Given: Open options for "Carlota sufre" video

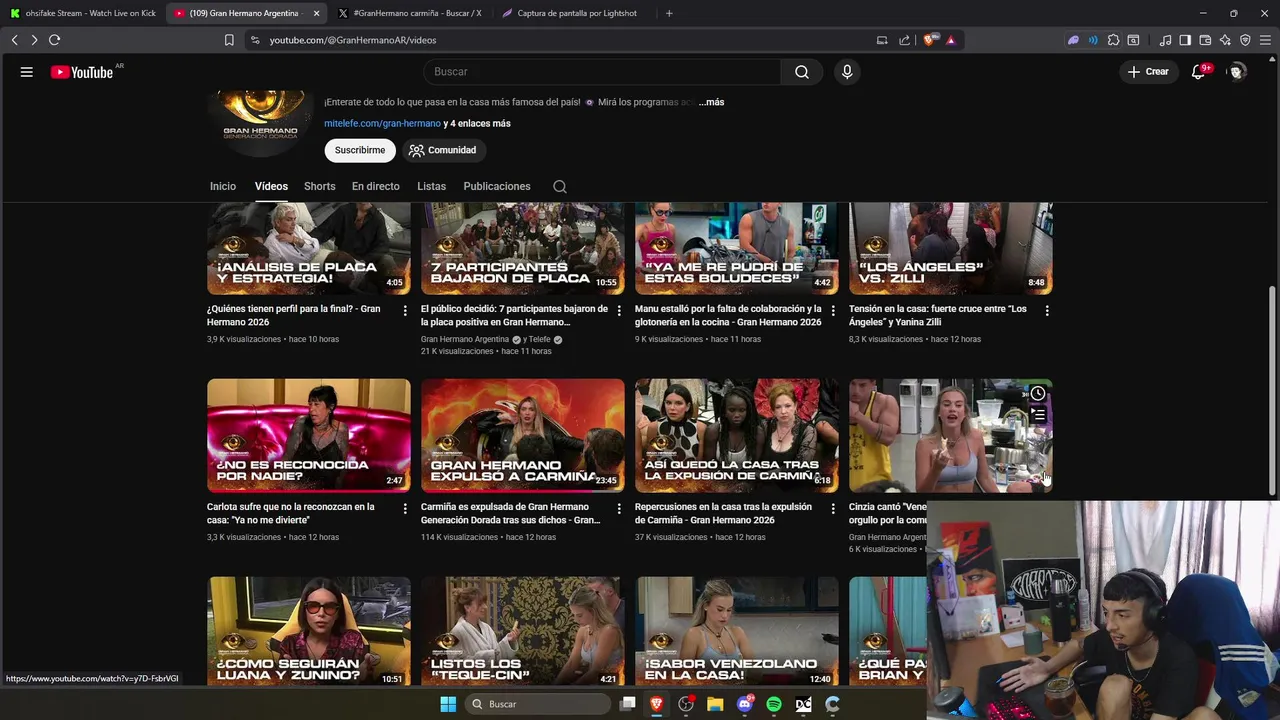Looking at the screenshot, I should coord(405,509).
